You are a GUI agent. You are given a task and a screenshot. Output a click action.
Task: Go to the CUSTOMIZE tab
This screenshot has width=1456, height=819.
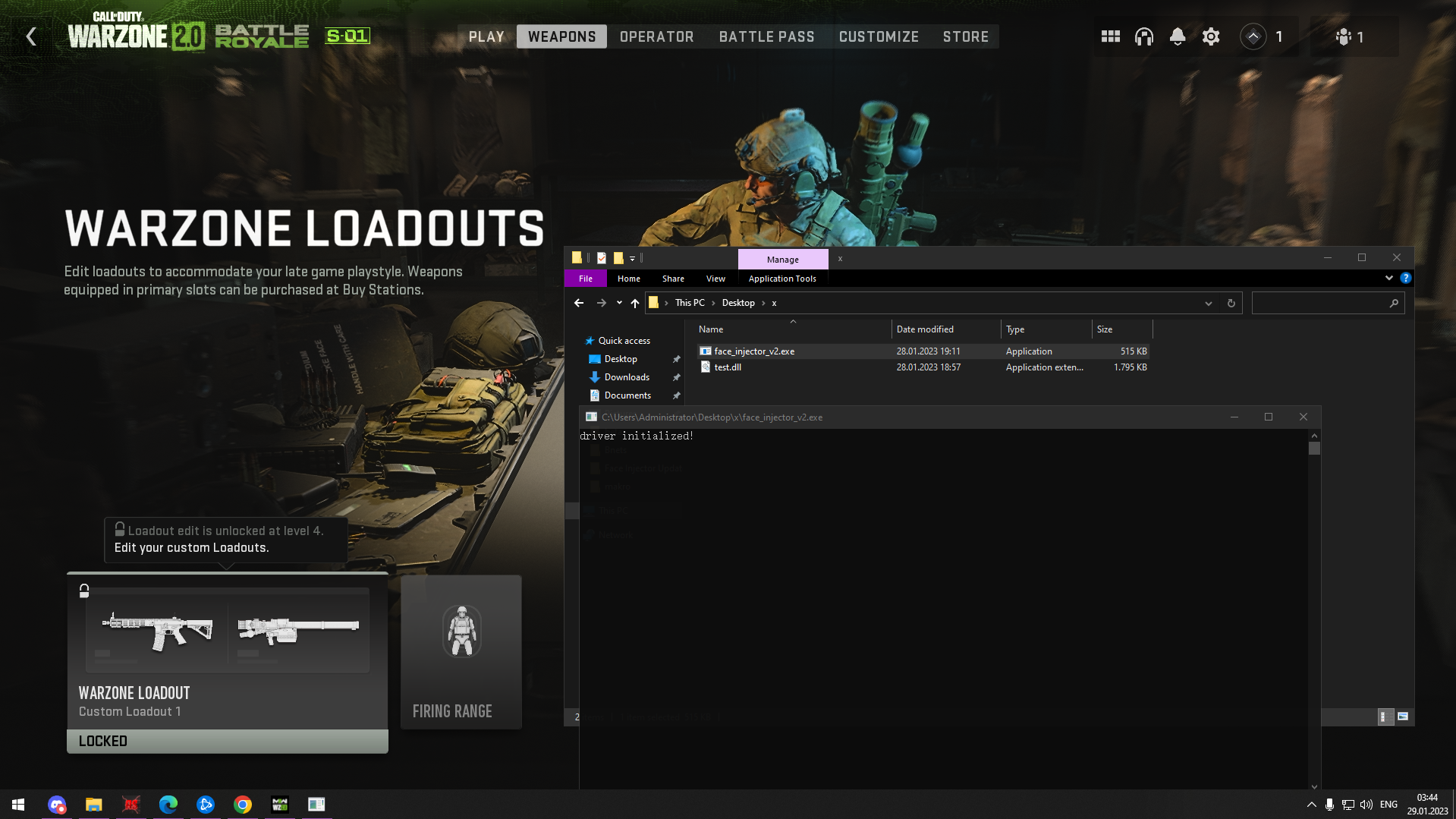pyautogui.click(x=879, y=36)
